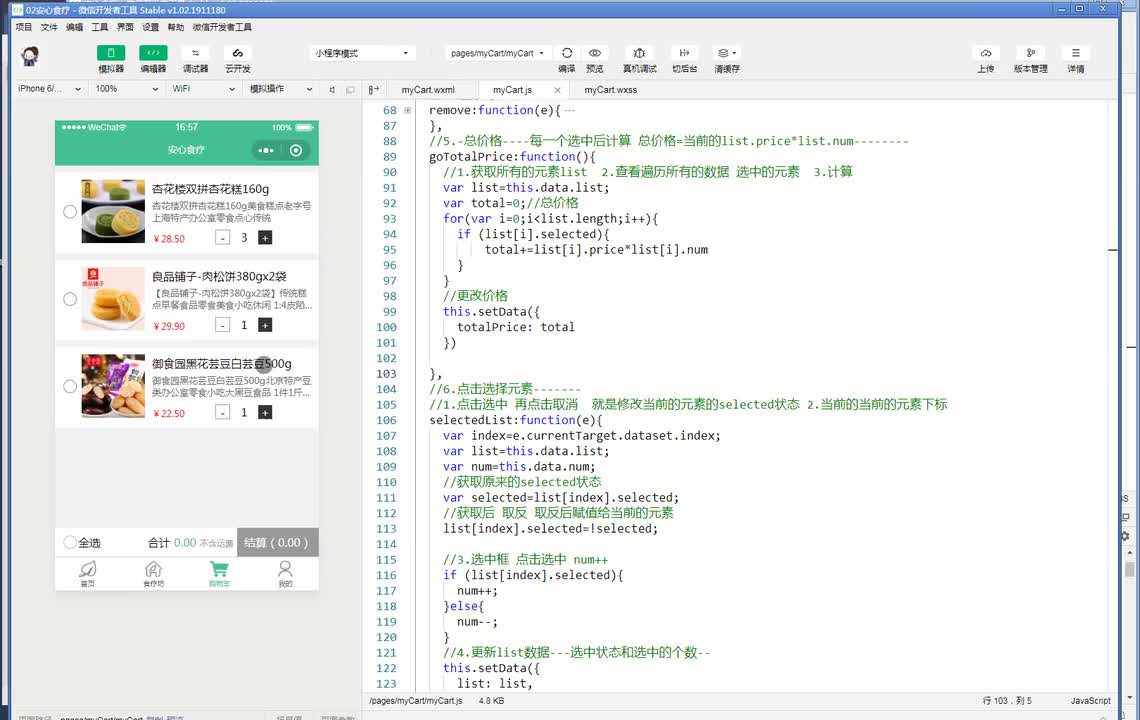This screenshot has width=1140, height=720.
Task: Toggle the 全选 select-all radio button
Action: click(x=70, y=542)
